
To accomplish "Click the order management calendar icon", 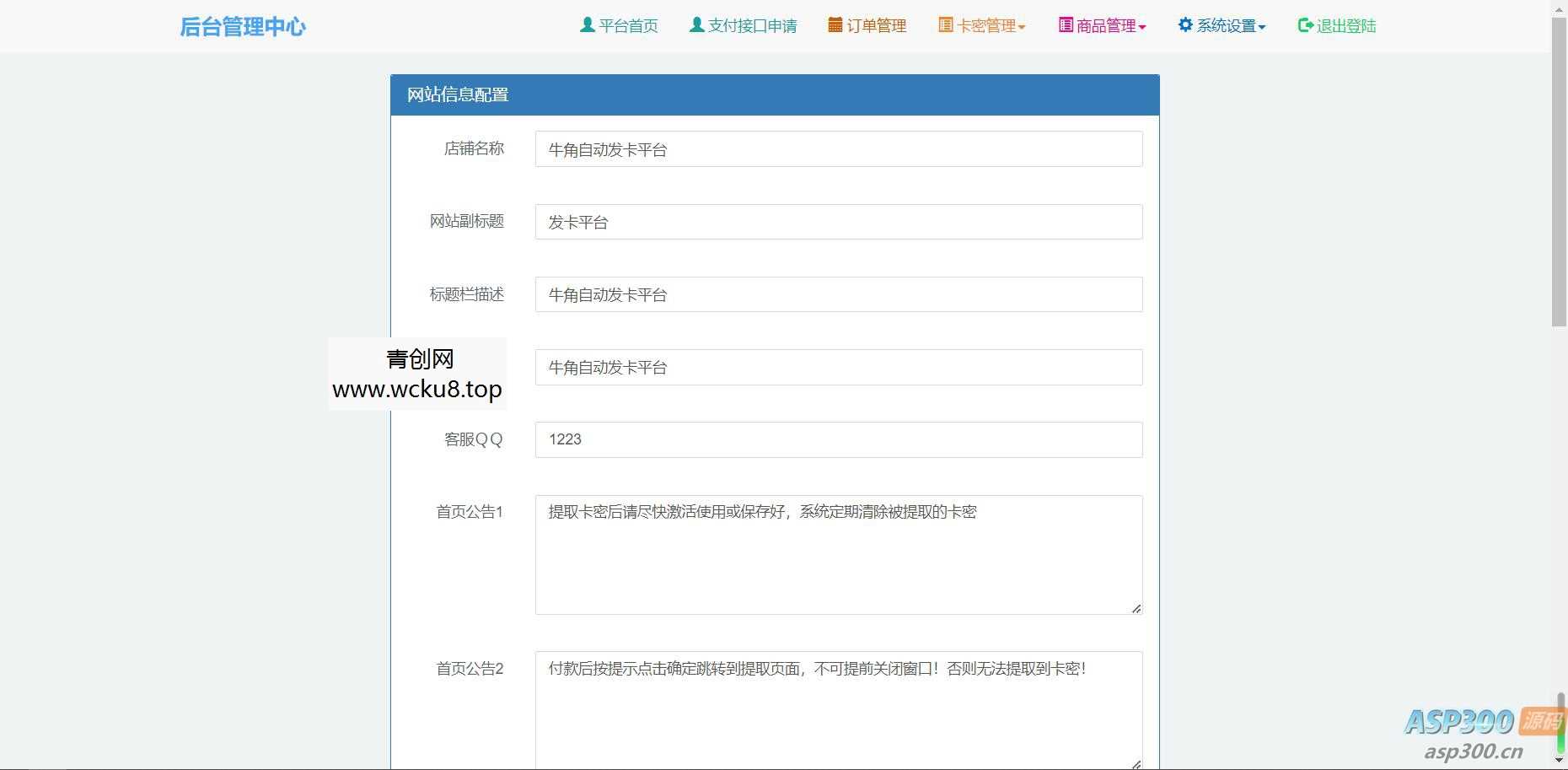I will click(x=834, y=24).
